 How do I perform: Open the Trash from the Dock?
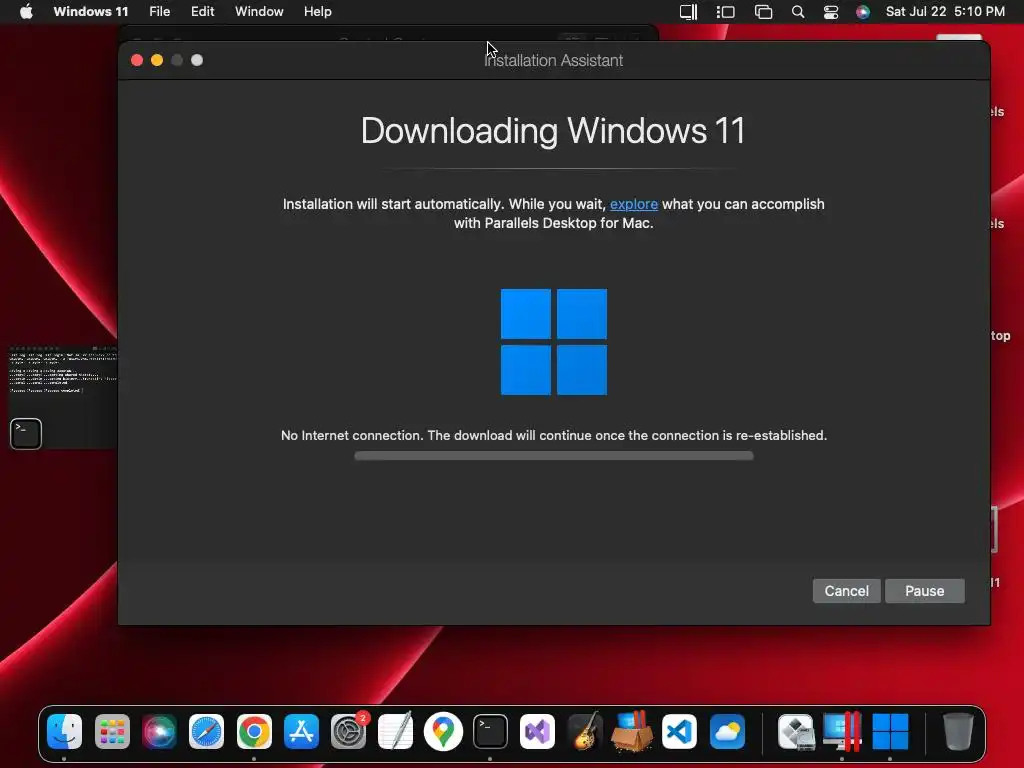[x=958, y=731]
